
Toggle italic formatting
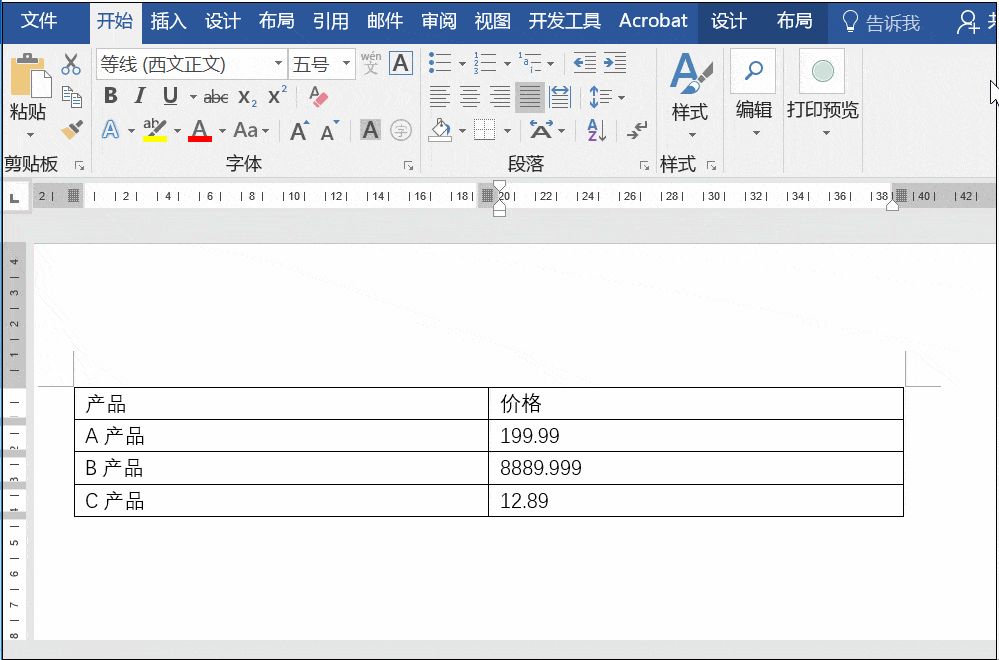(140, 96)
